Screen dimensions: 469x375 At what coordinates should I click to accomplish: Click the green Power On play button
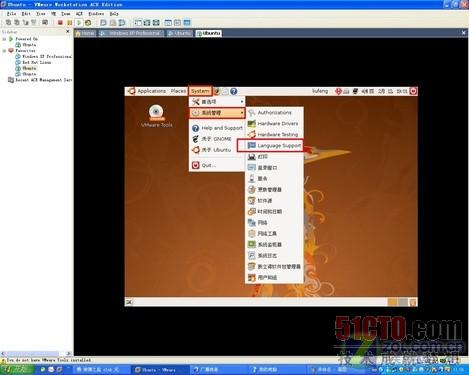[x=79, y=23]
